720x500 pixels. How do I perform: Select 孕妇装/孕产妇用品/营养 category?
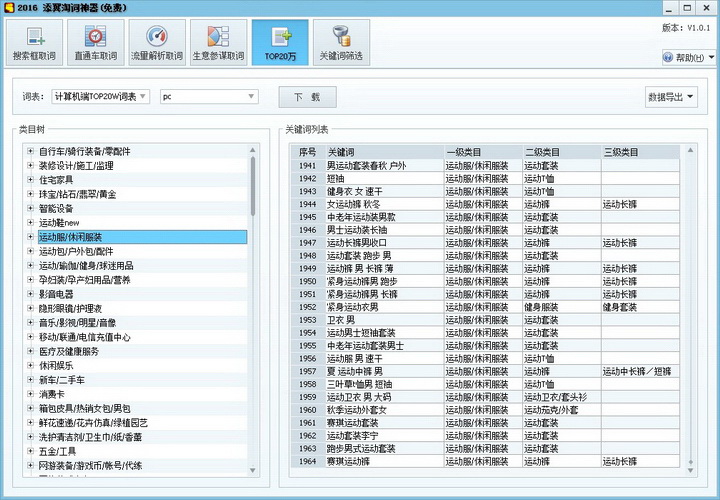pyautogui.click(x=84, y=280)
